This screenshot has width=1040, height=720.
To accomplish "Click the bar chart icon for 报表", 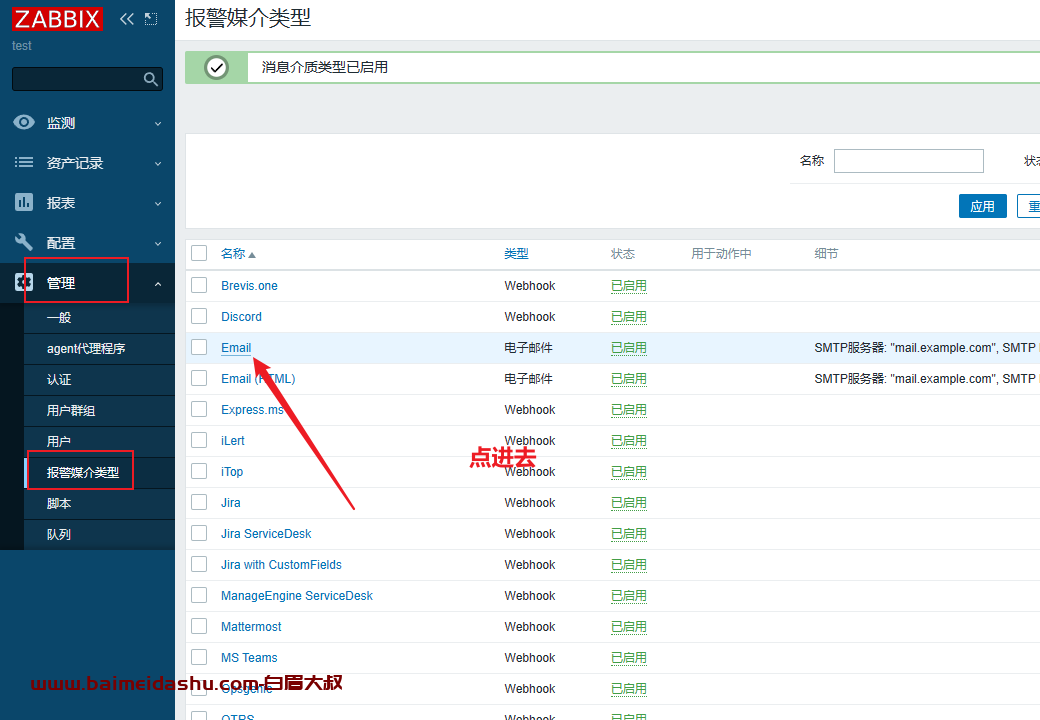I will [x=24, y=202].
